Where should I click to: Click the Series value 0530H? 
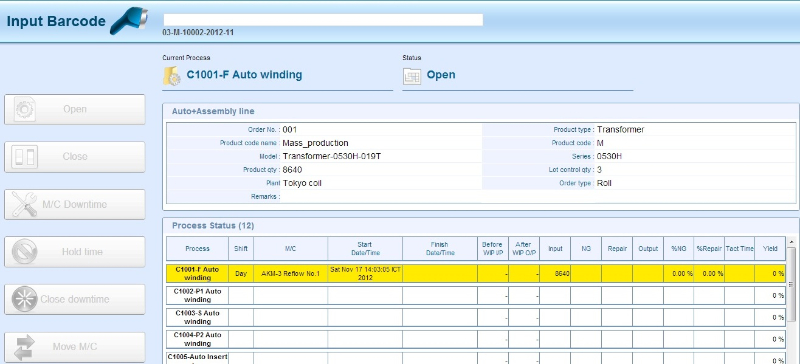point(609,156)
